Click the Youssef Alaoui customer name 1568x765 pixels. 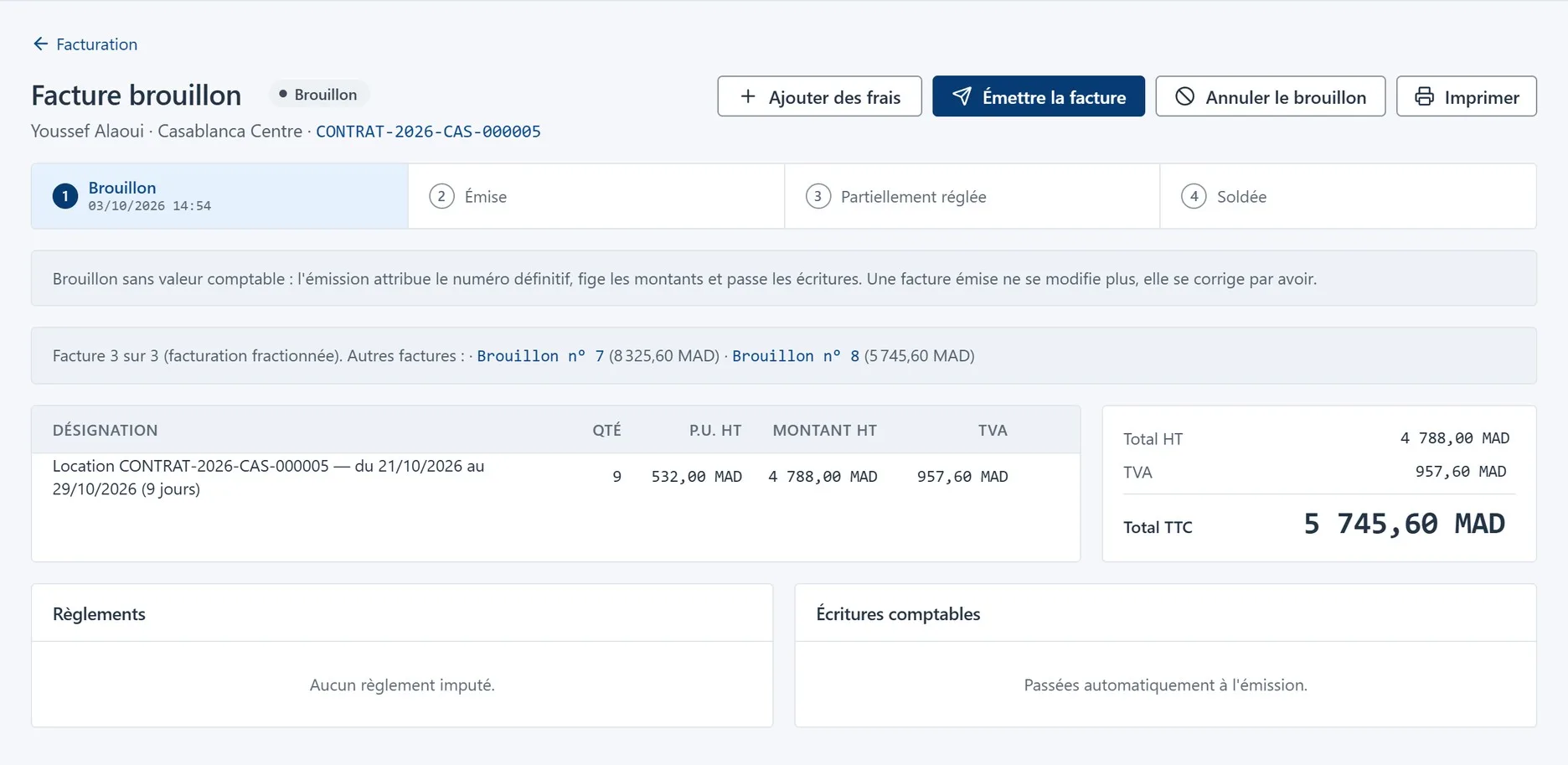(87, 132)
